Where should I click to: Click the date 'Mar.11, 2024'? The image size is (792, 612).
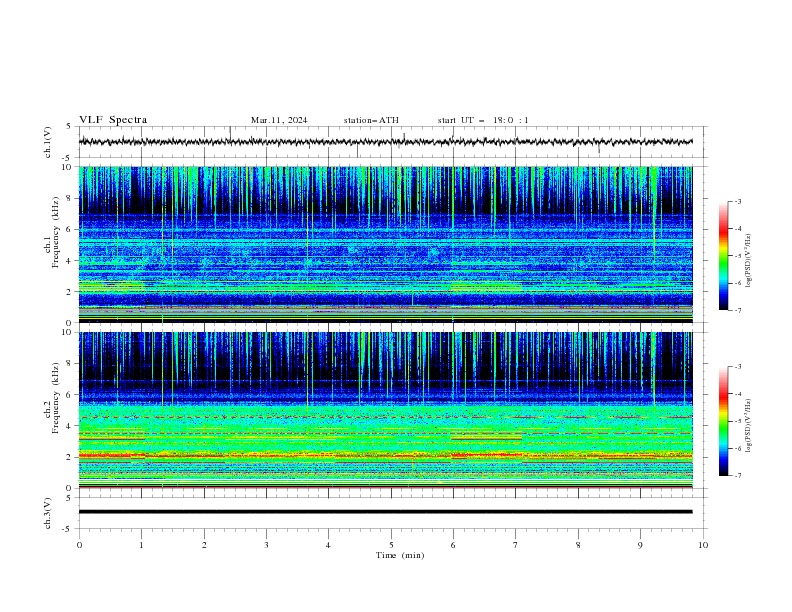point(279,120)
